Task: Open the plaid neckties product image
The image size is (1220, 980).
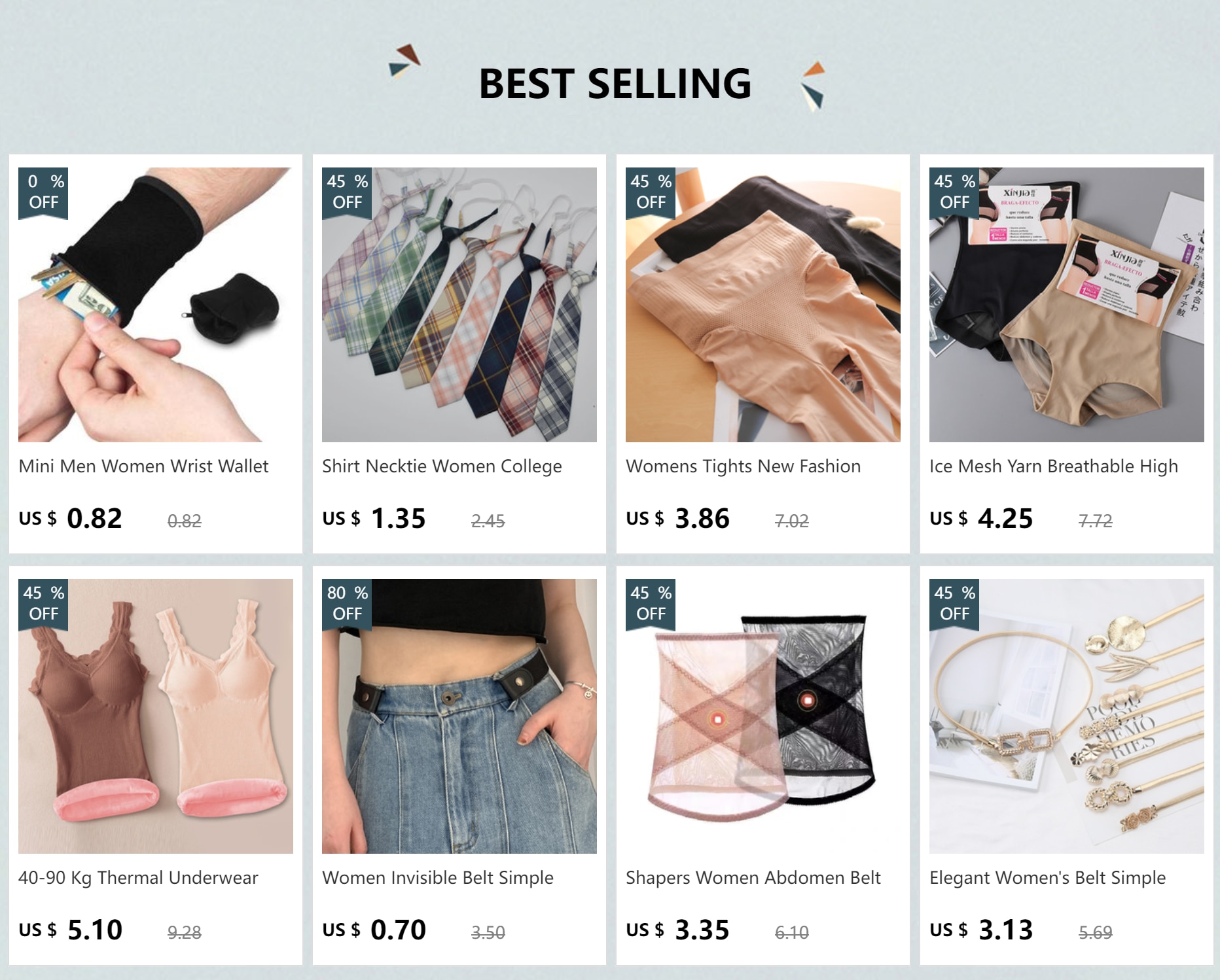Action: pos(459,304)
